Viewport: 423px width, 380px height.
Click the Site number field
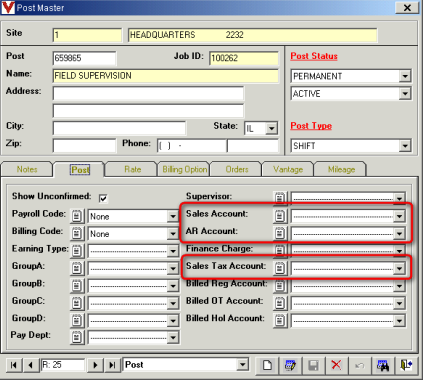coord(87,35)
